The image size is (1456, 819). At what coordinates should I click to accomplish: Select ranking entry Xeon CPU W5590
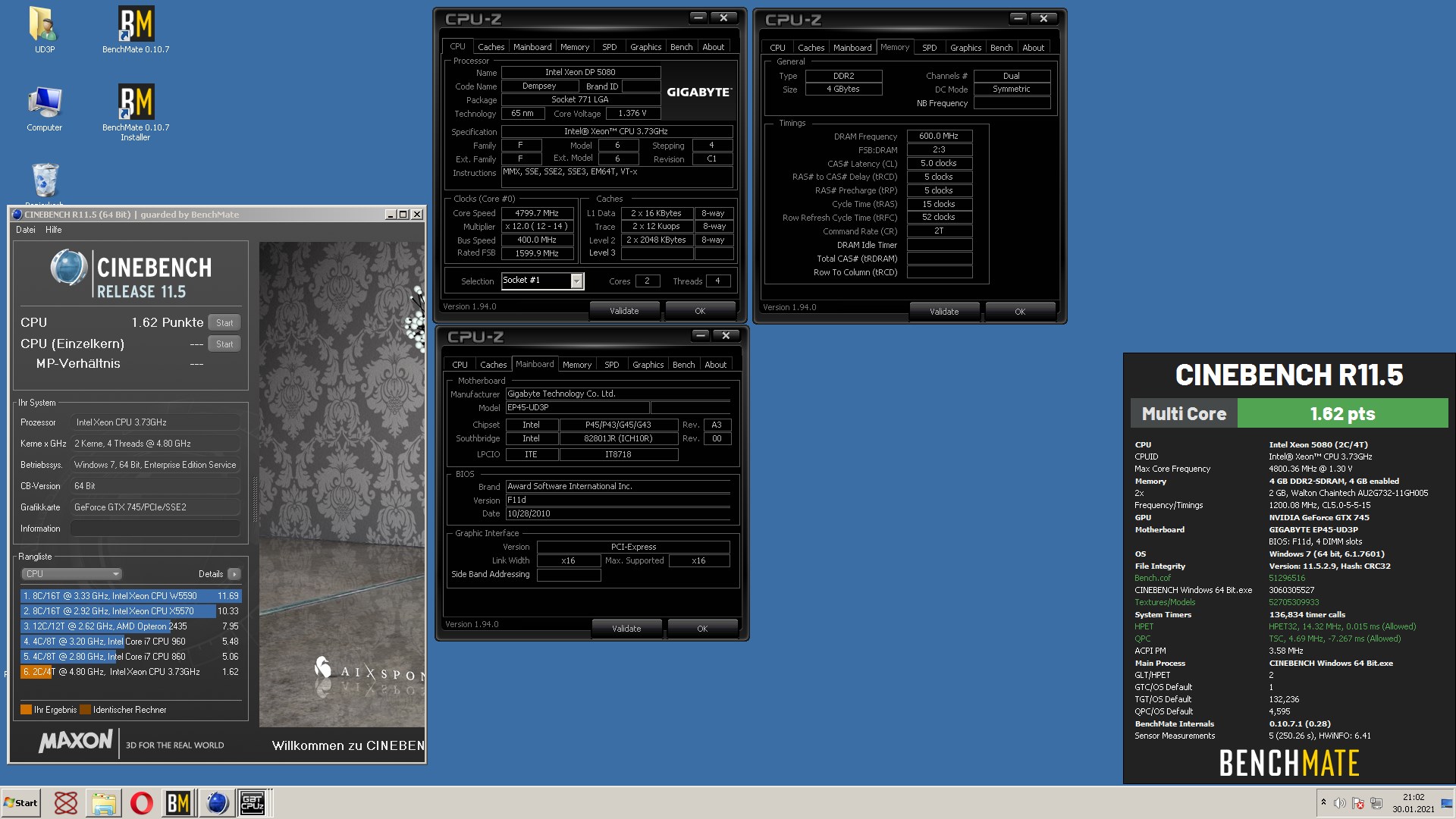click(131, 596)
